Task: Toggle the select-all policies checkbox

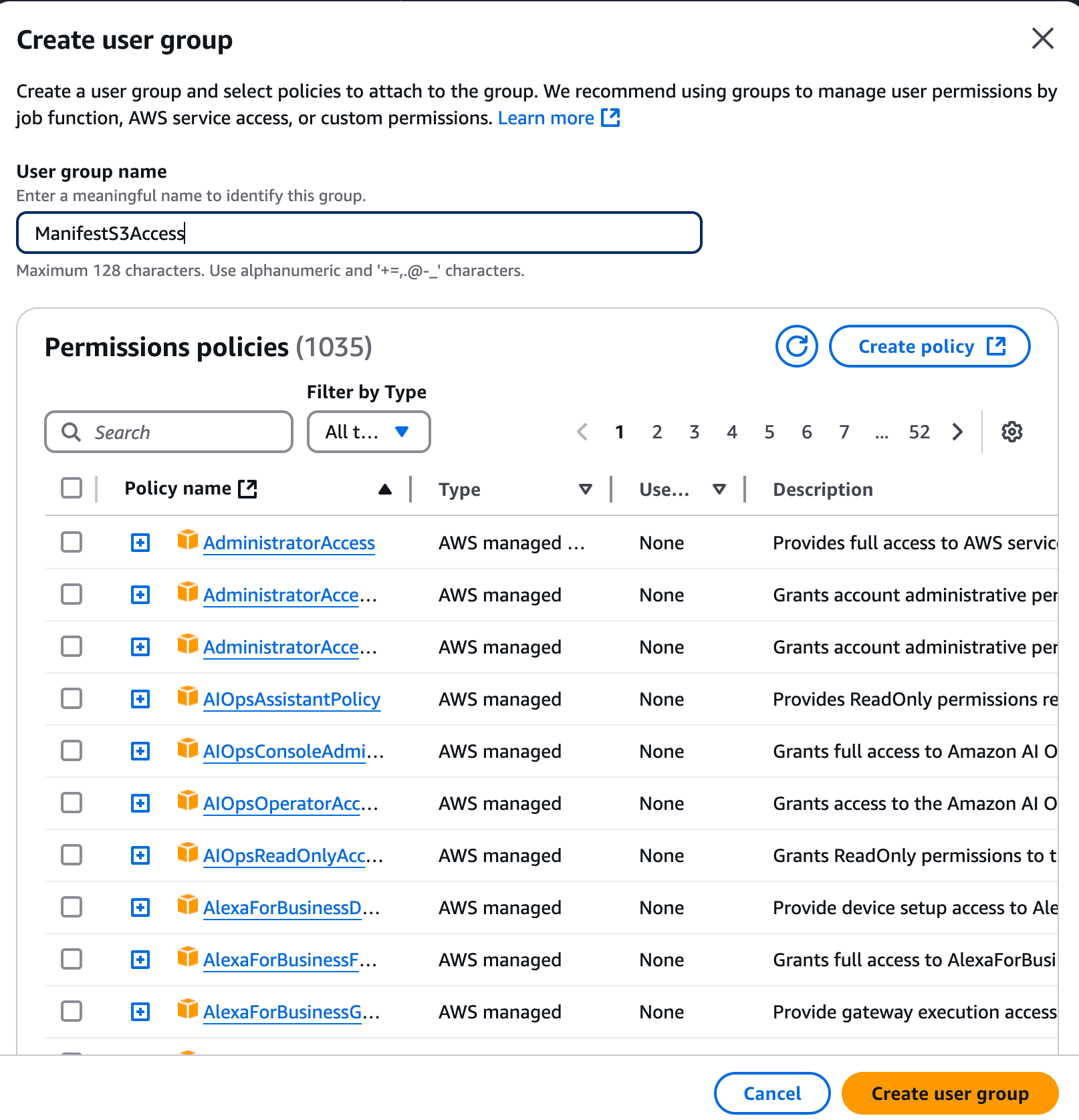Action: coord(71,488)
